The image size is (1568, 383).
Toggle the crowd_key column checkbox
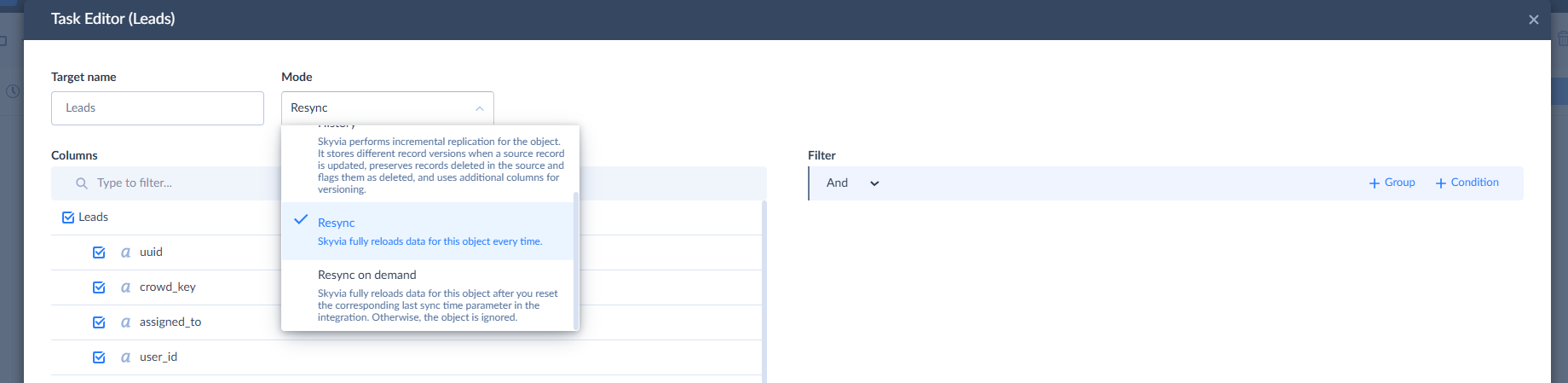(x=99, y=287)
